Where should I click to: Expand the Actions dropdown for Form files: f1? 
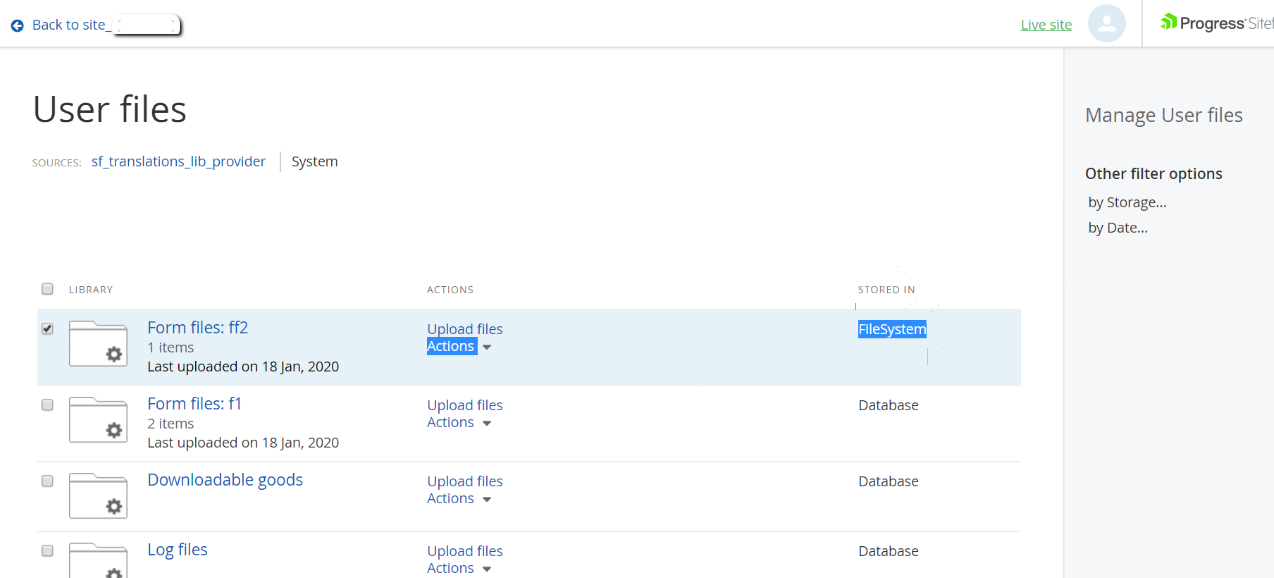pyautogui.click(x=459, y=423)
